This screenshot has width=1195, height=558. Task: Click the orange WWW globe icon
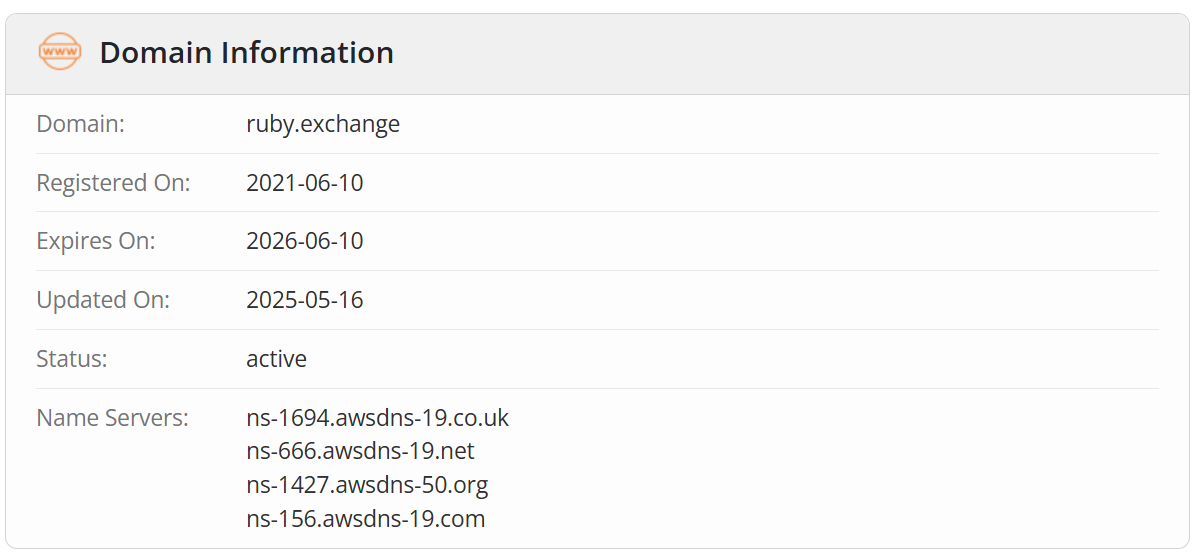[x=59, y=53]
